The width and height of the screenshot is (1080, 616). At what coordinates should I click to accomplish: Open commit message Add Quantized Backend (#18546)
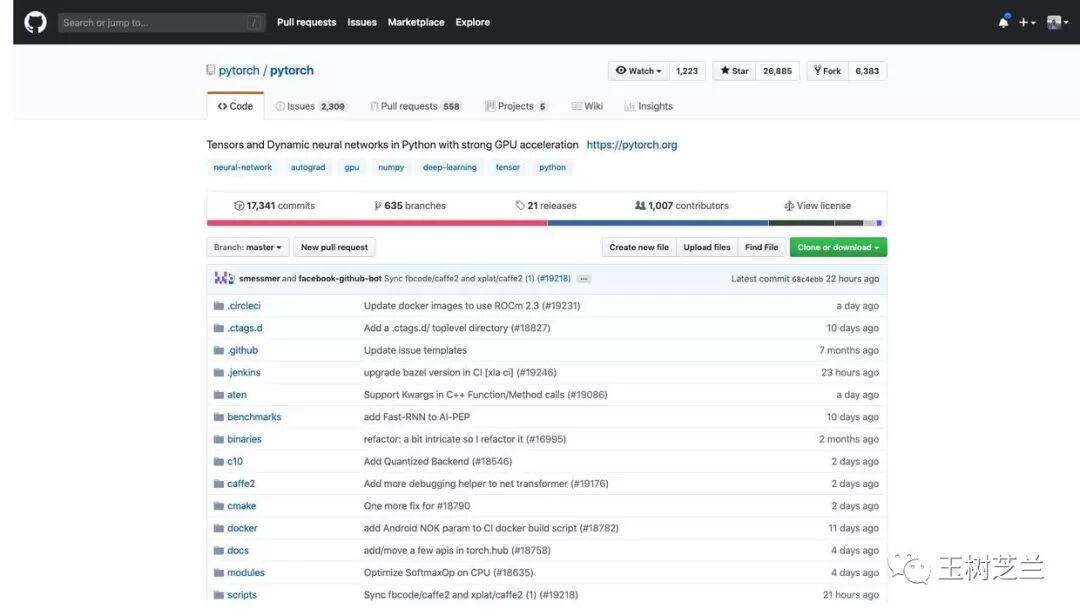click(x=438, y=462)
